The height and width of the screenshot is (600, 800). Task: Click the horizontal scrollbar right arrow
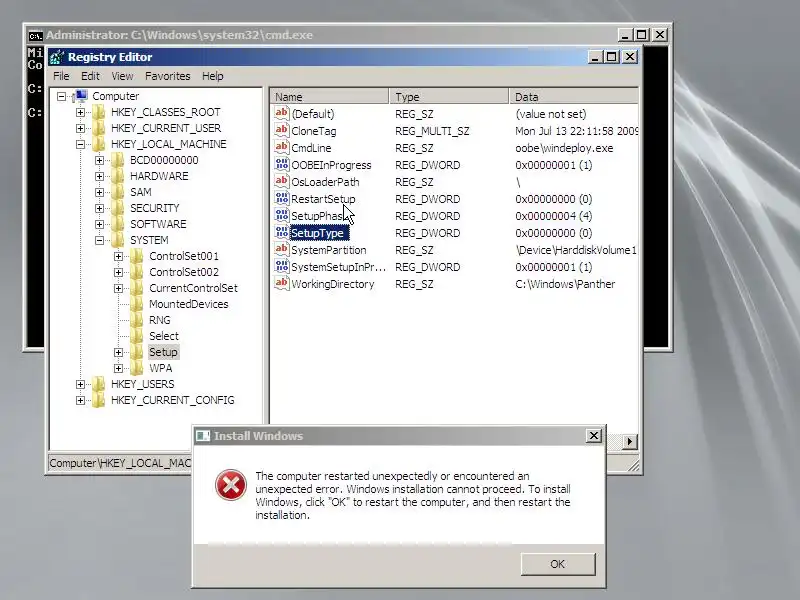click(630, 442)
